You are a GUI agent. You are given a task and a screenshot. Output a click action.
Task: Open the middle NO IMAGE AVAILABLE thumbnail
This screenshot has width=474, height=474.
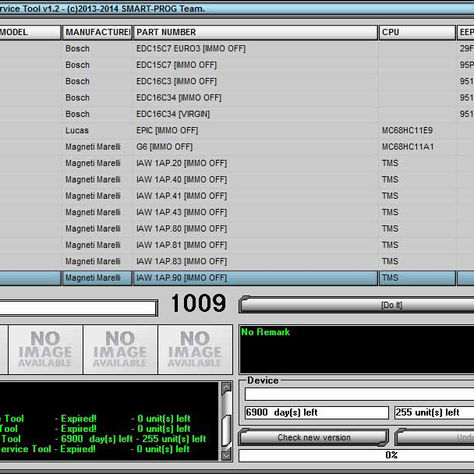point(120,349)
